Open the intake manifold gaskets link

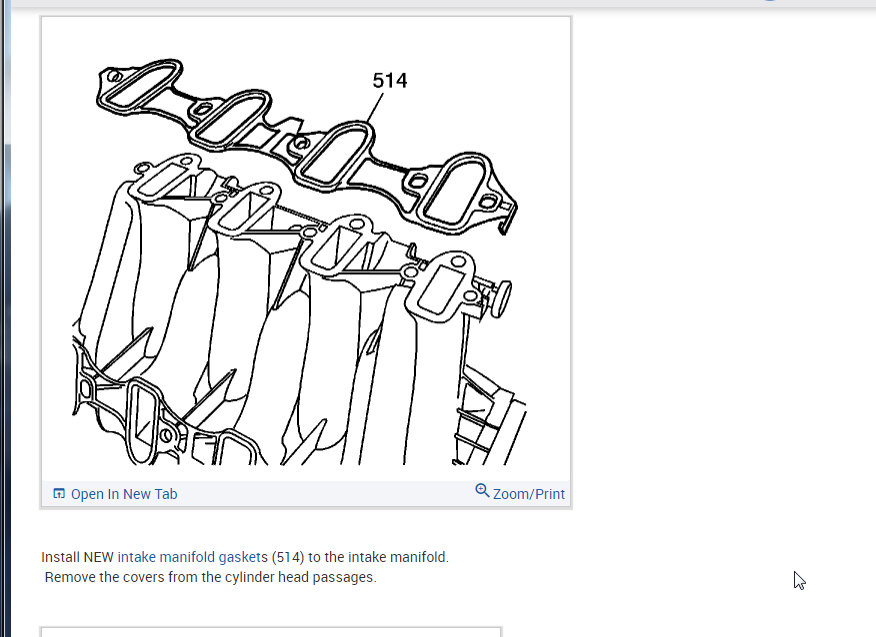point(191,557)
